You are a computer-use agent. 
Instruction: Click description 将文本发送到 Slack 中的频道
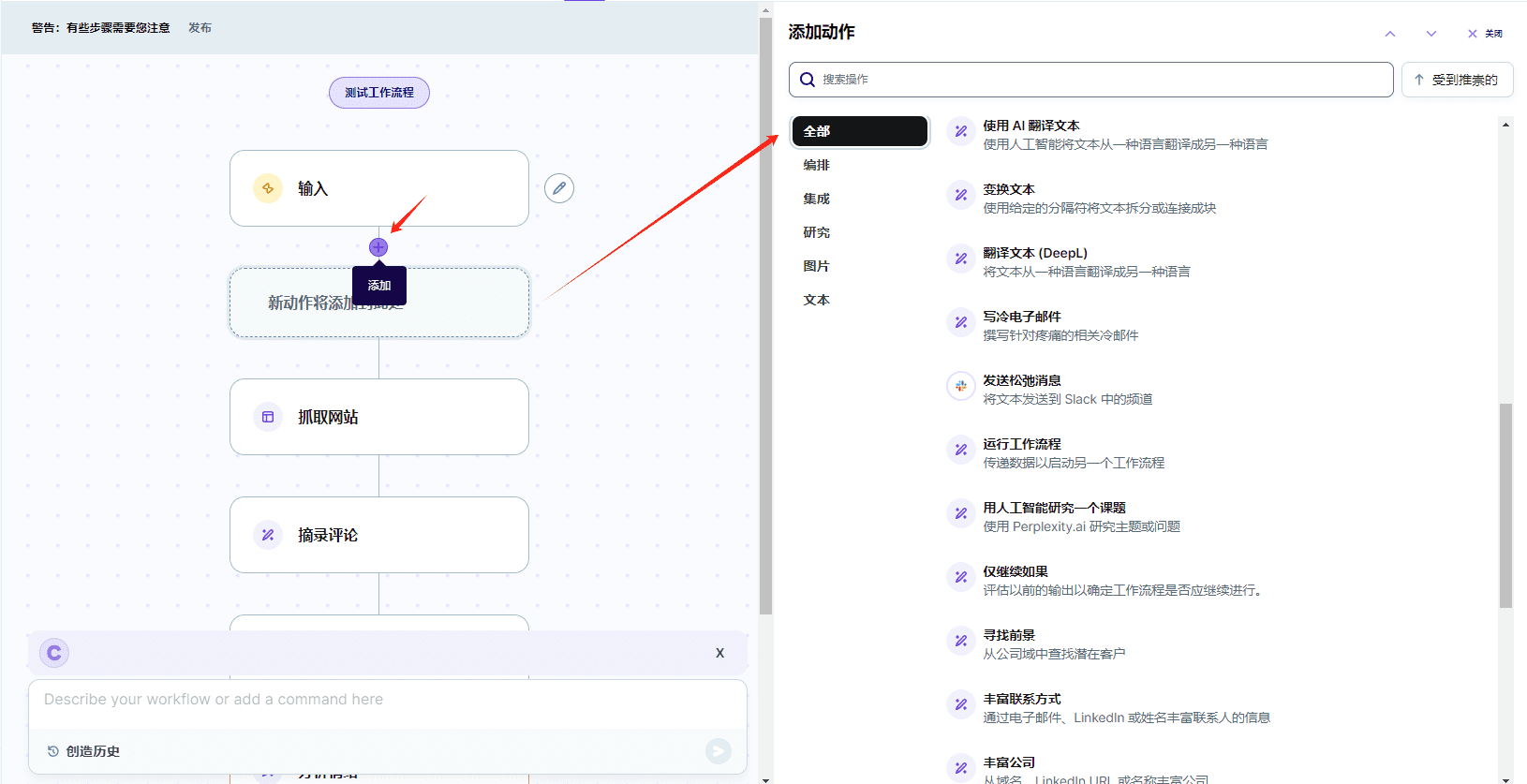tap(1068, 399)
